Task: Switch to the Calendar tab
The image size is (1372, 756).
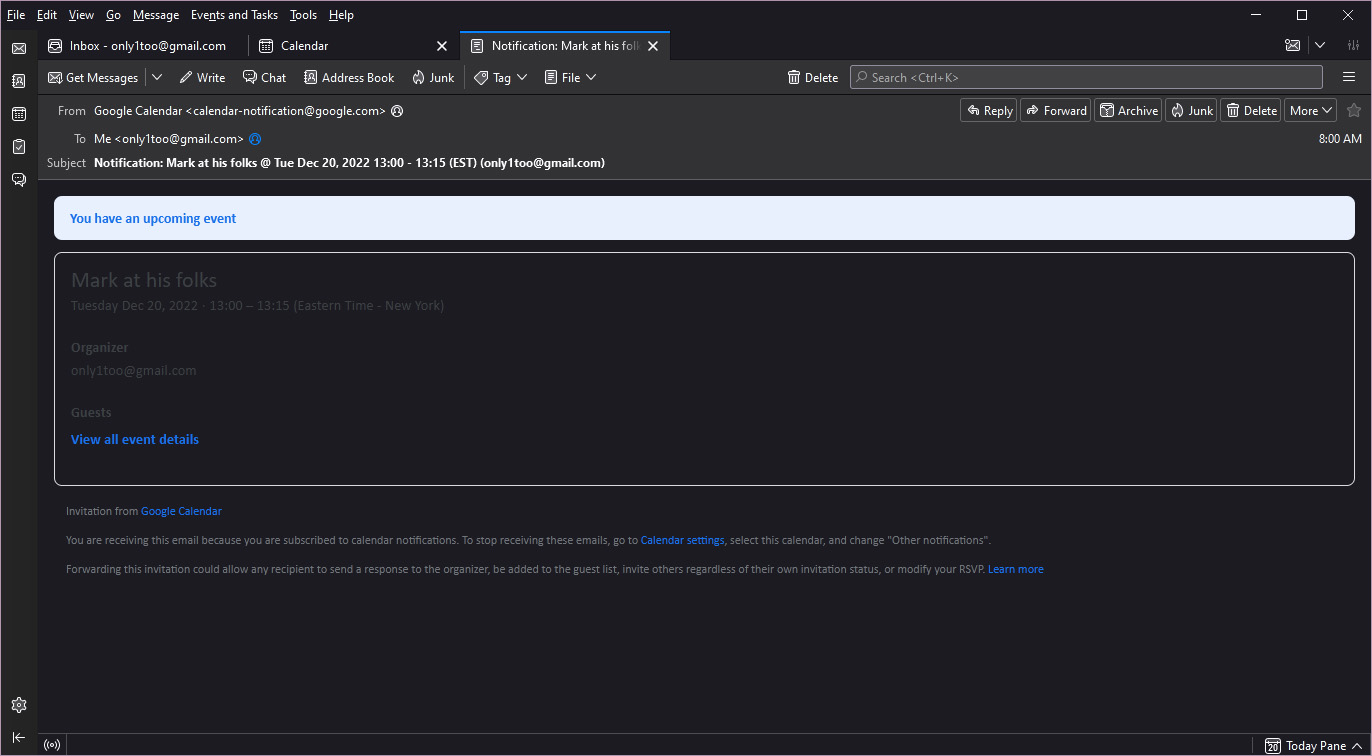Action: [x=304, y=46]
